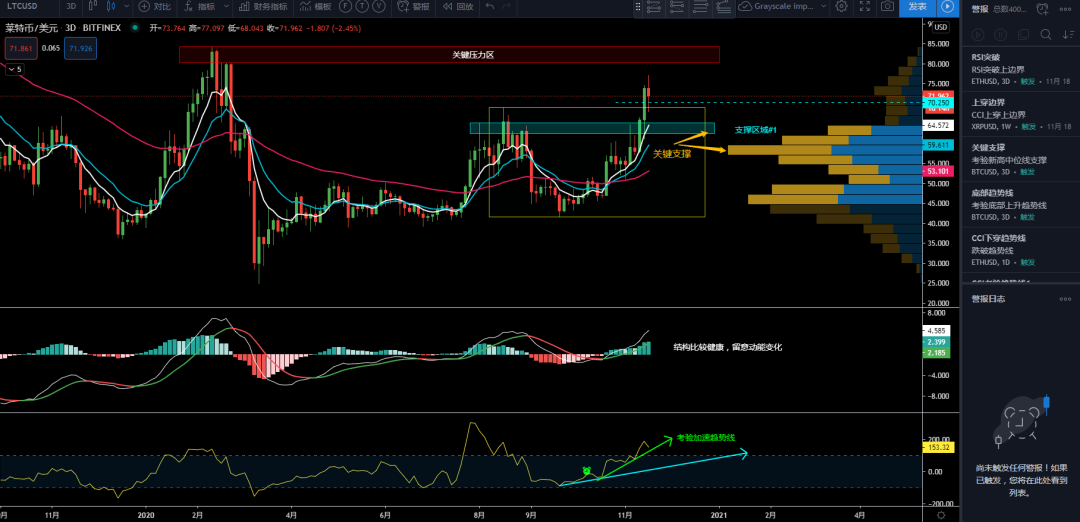Open alerts sort order icon
The image size is (1080, 522).
(x=1068, y=34)
